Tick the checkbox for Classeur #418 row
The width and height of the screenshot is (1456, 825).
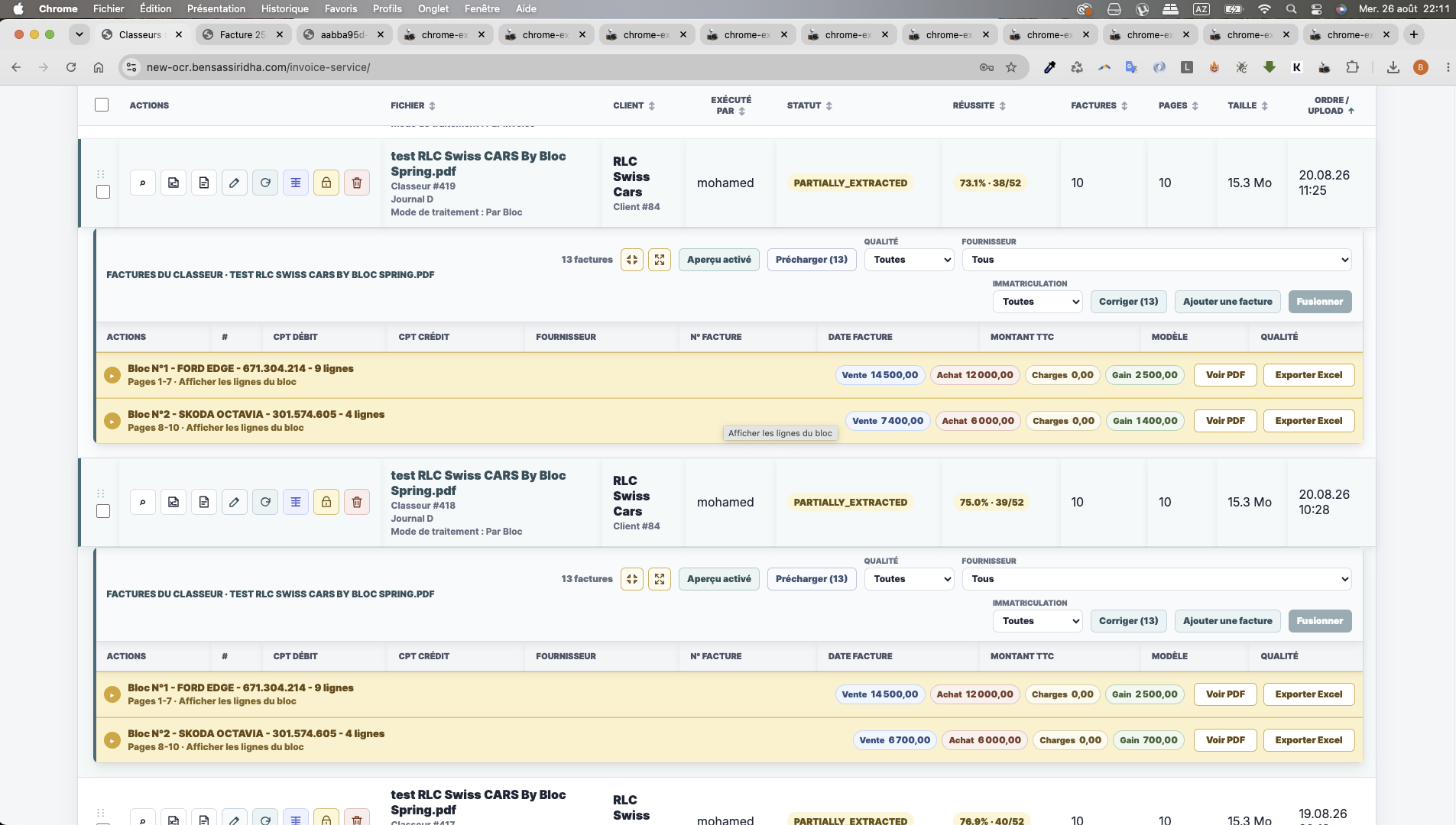(103, 511)
